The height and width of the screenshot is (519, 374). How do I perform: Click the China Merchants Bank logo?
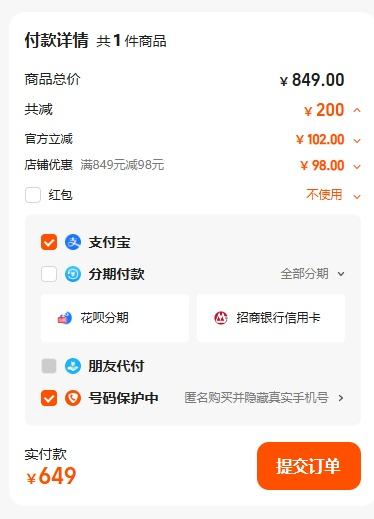(x=221, y=318)
